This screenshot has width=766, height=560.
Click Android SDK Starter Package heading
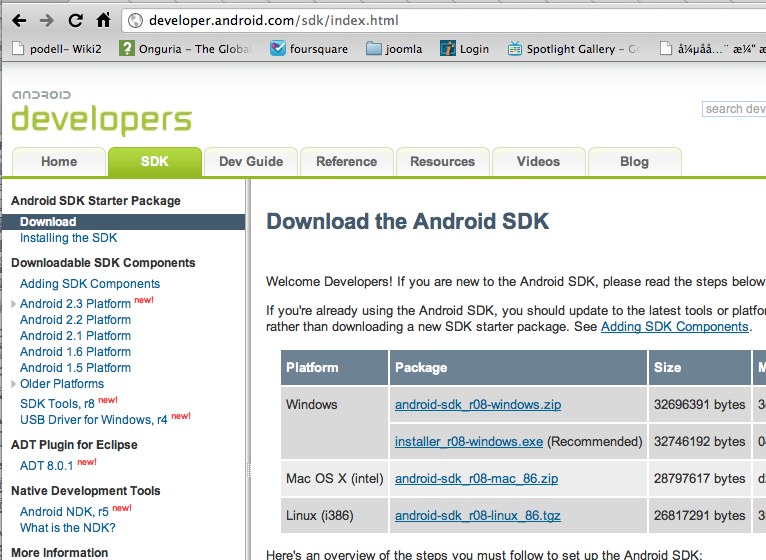point(96,201)
